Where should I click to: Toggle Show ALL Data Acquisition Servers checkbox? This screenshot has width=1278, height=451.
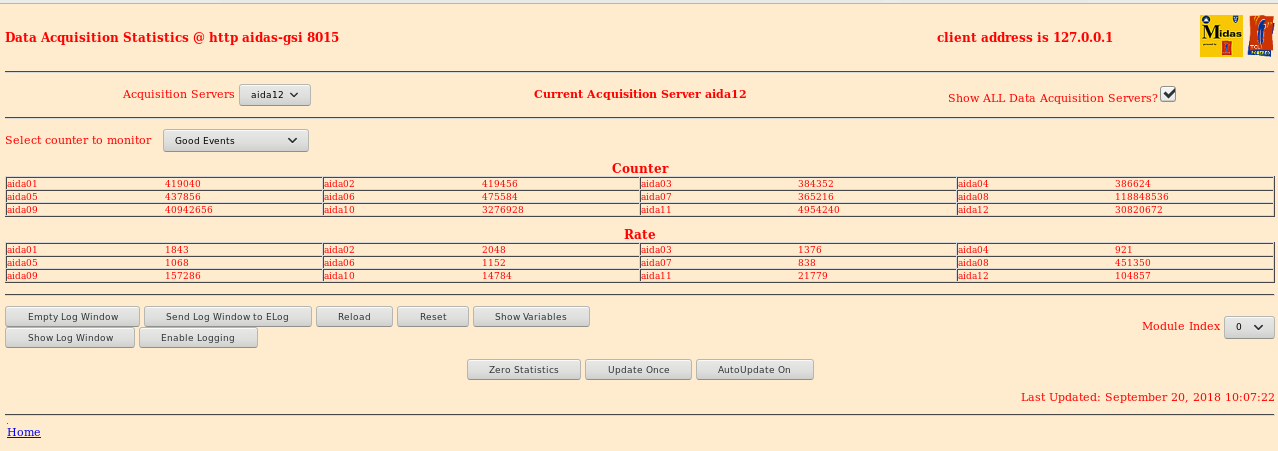(1168, 94)
